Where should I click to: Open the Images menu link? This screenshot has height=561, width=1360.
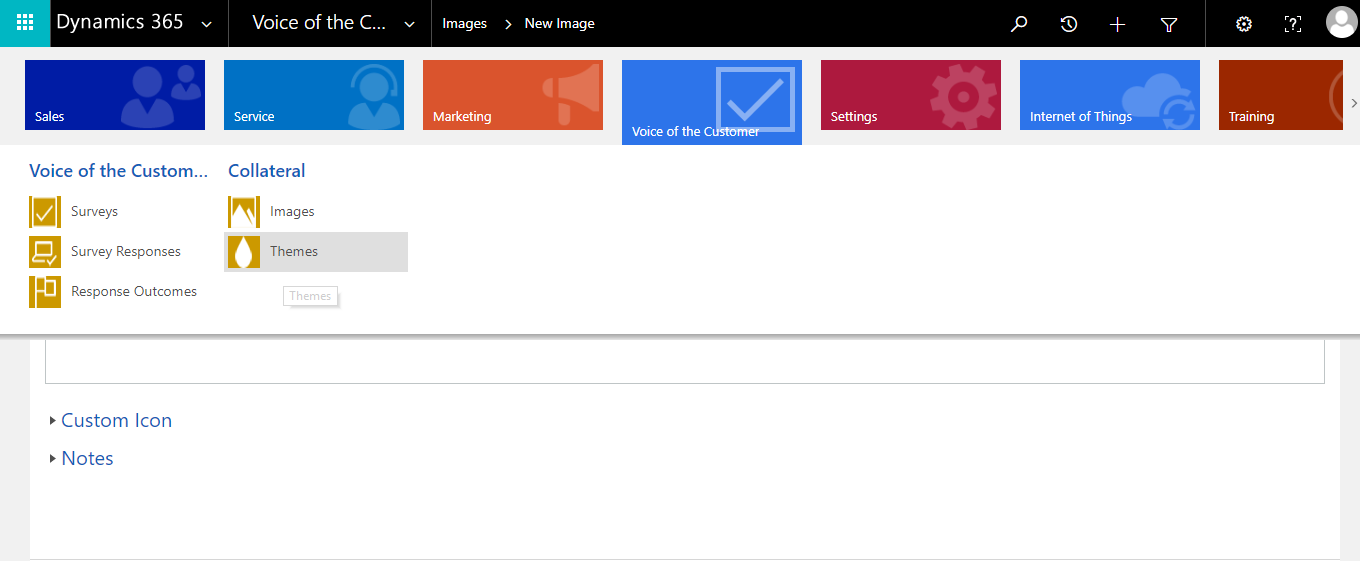(292, 212)
